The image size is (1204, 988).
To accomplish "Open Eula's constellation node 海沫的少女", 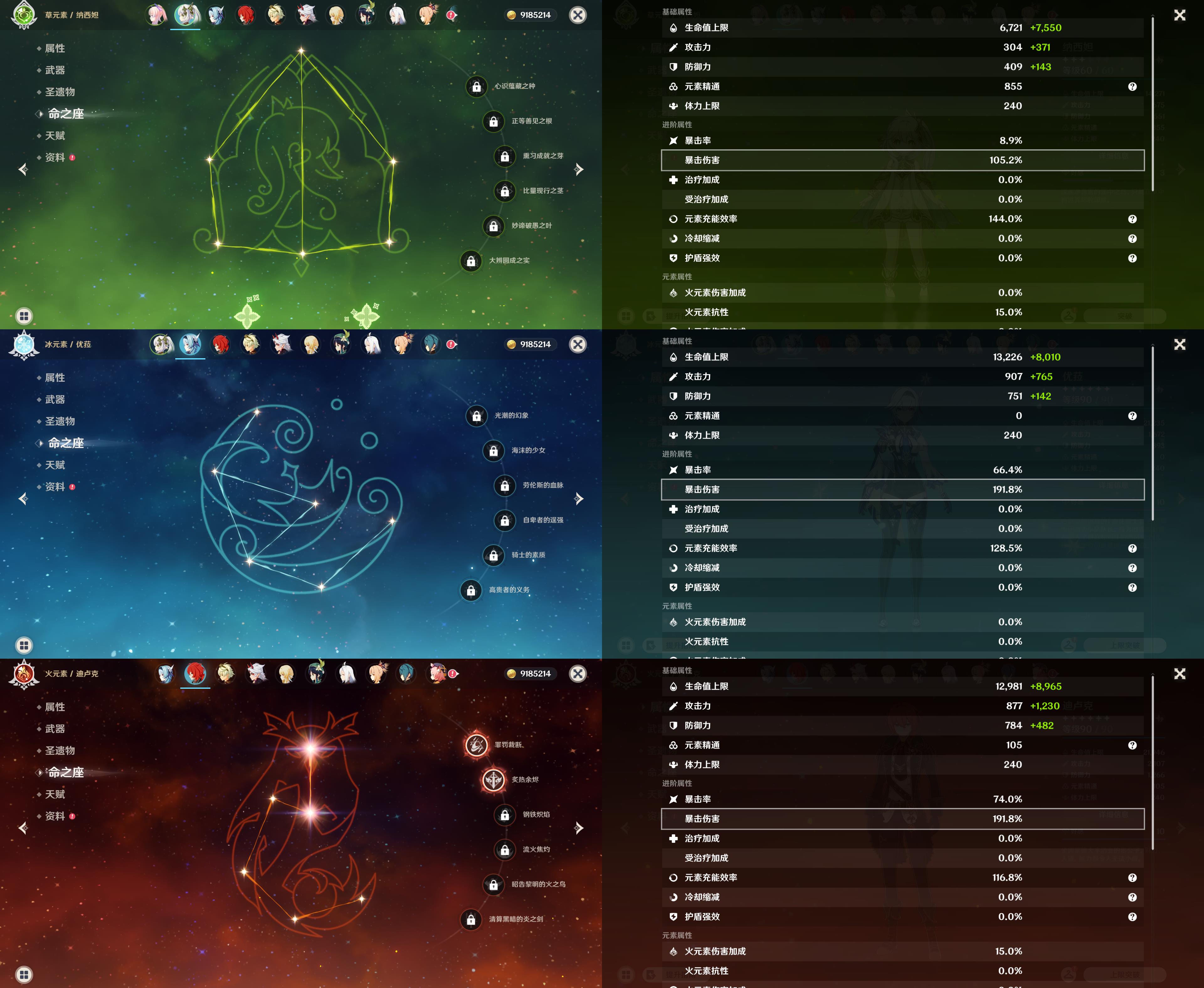I will [493, 451].
